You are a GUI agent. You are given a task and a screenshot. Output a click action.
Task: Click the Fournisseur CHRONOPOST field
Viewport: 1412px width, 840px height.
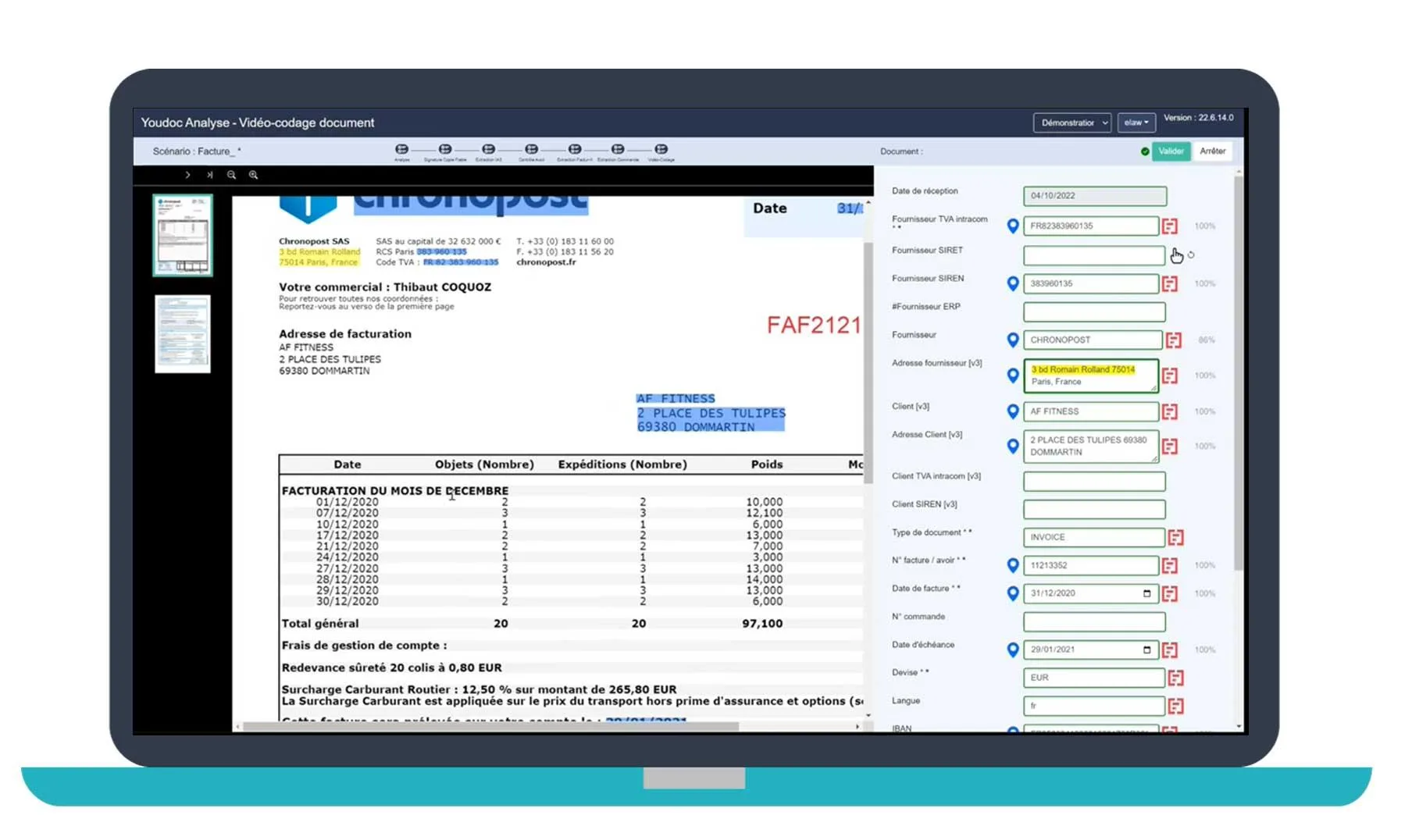tap(1093, 340)
